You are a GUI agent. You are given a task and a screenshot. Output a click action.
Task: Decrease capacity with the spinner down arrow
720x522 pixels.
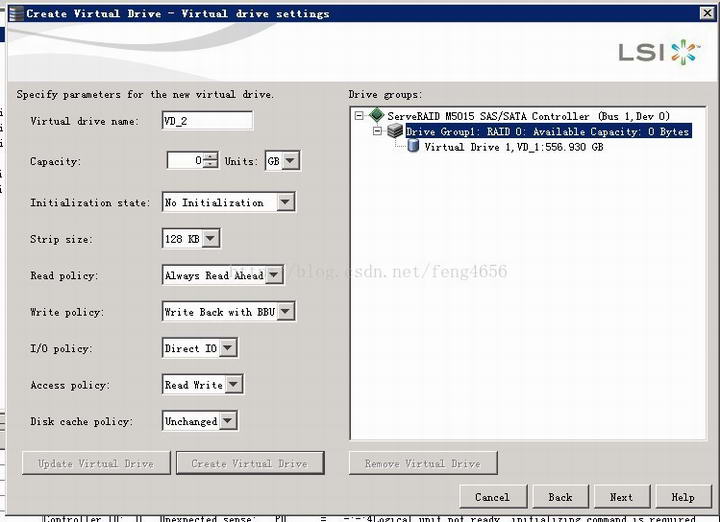(x=210, y=164)
